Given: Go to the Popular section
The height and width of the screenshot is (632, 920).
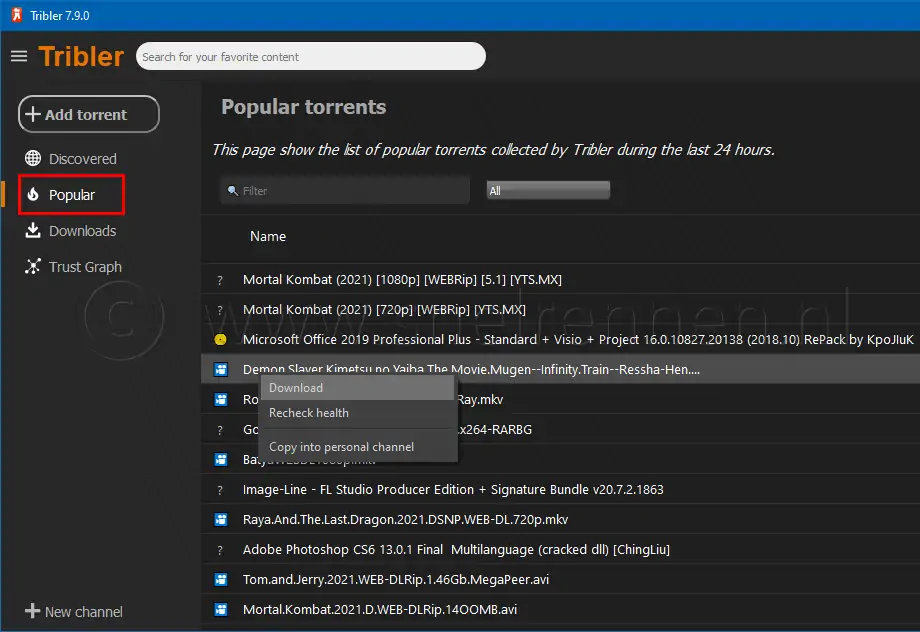Looking at the screenshot, I should coord(71,194).
